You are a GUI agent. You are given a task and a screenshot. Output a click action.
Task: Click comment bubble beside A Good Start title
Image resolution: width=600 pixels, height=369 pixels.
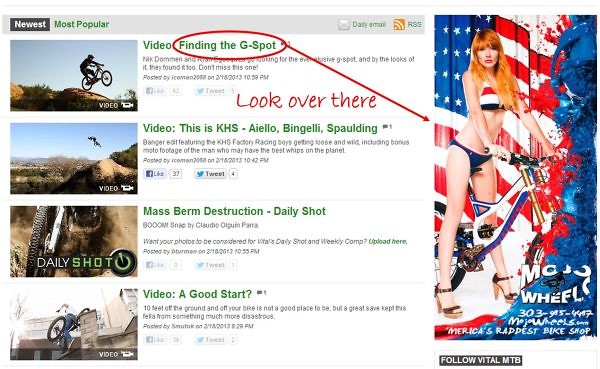click(x=261, y=293)
